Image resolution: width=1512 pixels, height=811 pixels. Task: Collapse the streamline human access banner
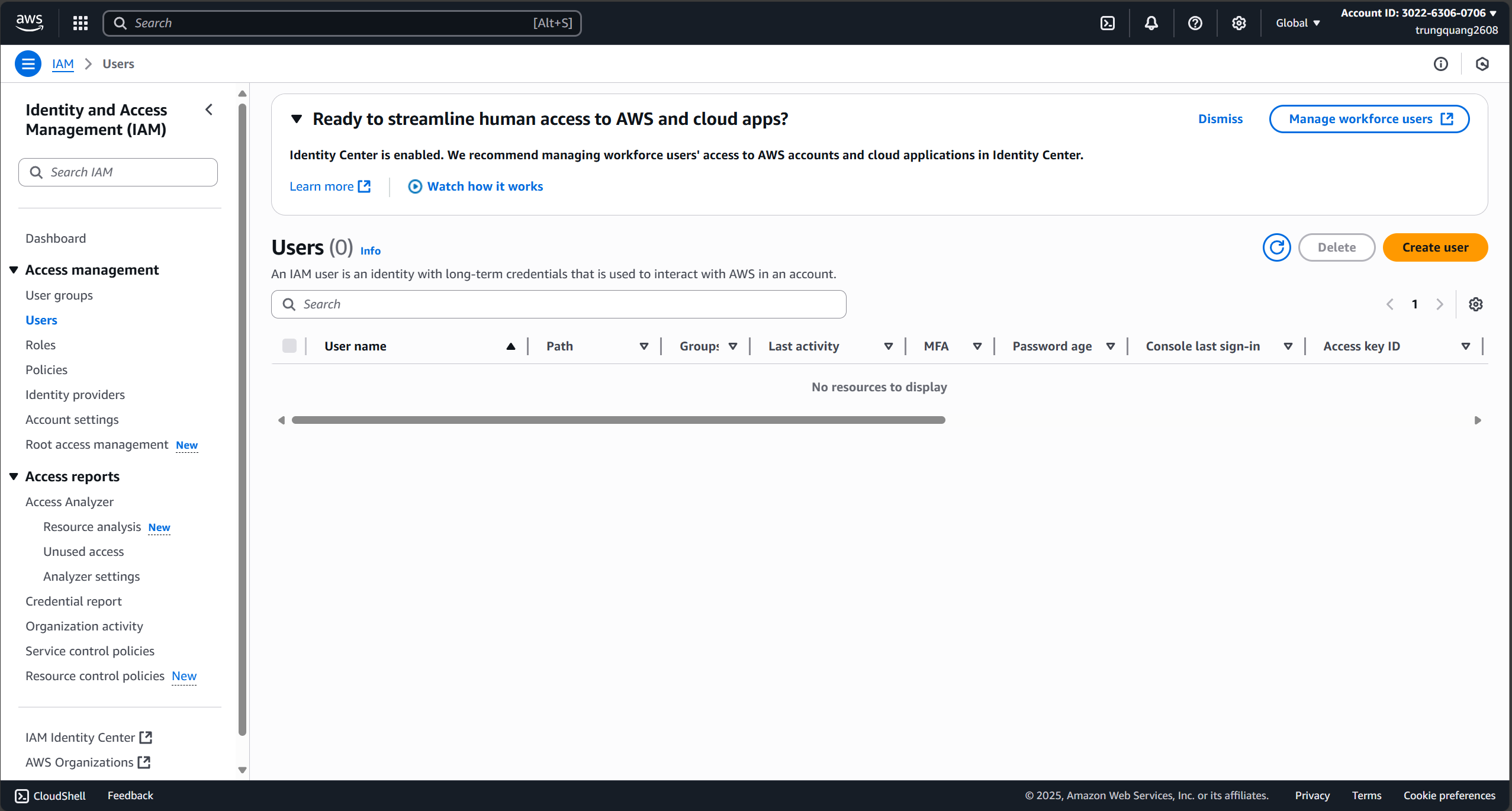coord(297,119)
